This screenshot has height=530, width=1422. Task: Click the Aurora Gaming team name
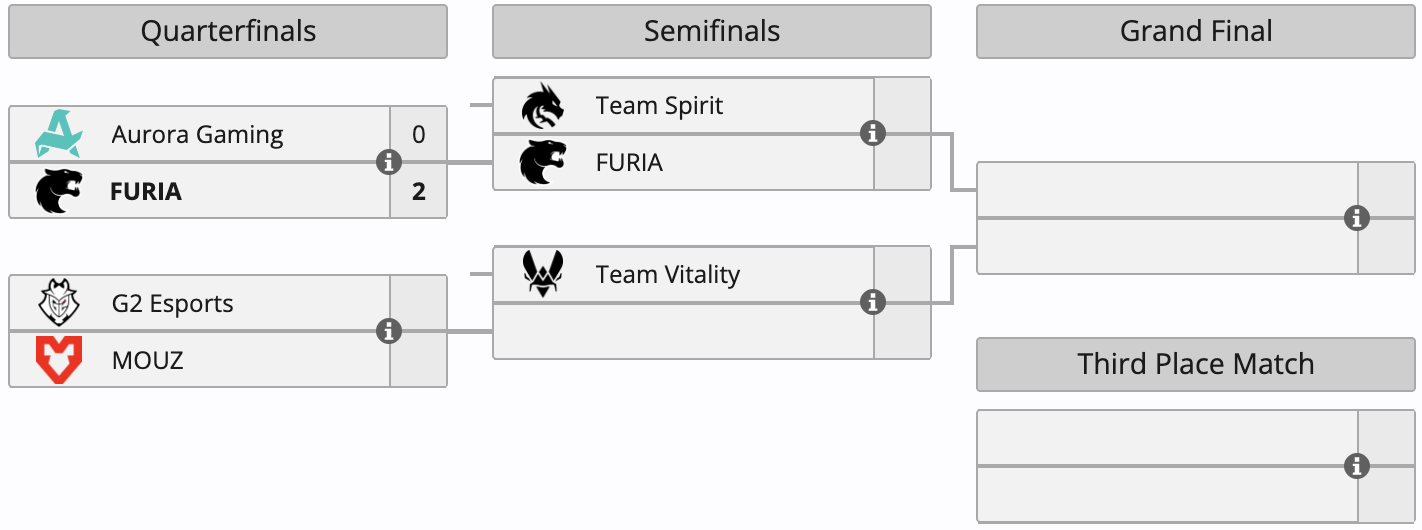(197, 134)
